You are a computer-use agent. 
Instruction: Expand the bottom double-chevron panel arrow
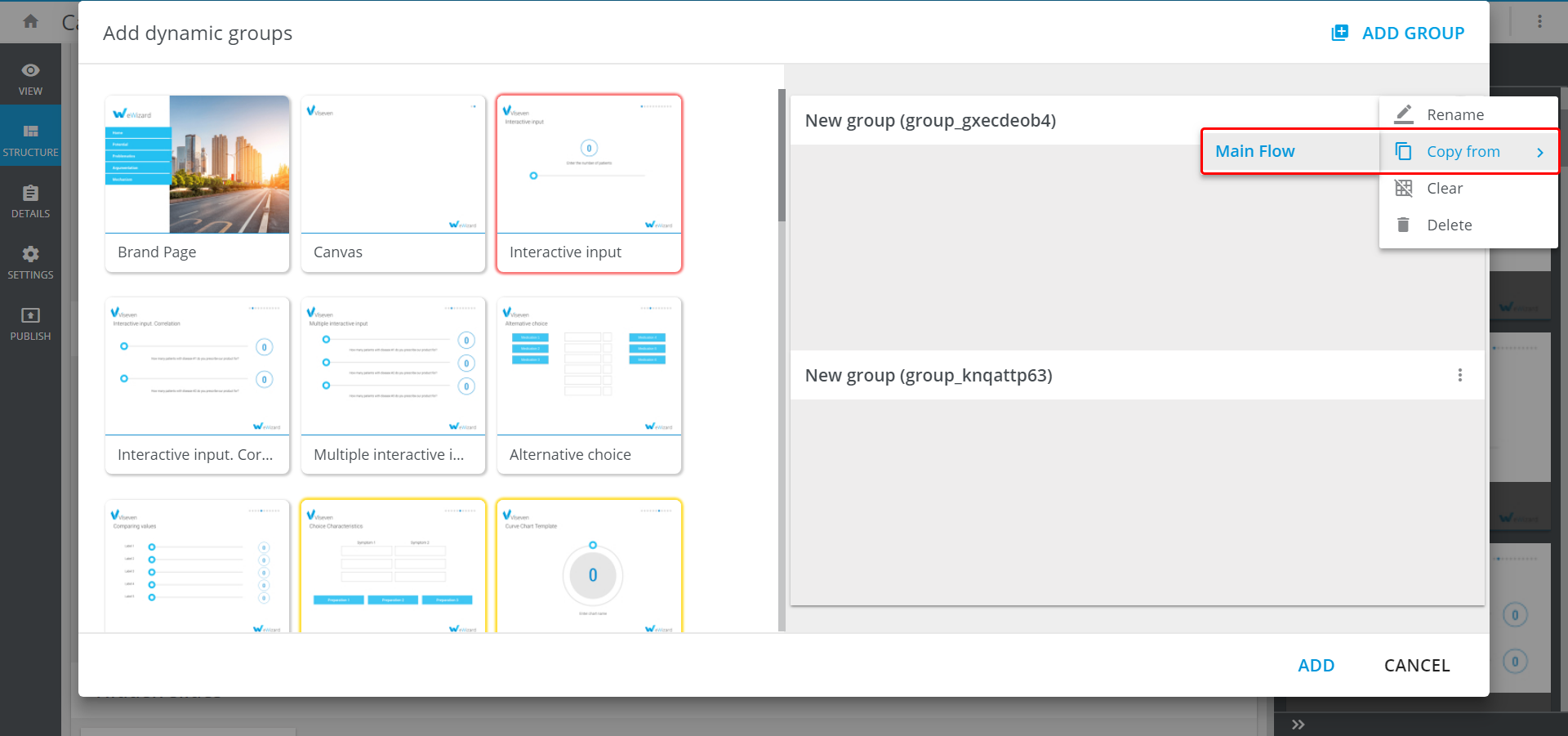(1298, 725)
